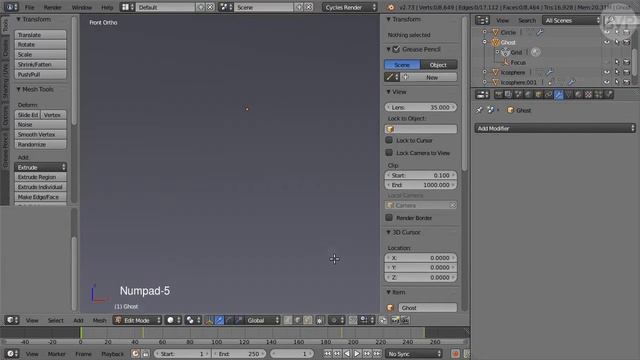
Task: Open the Material properties tab
Action: pos(578,95)
